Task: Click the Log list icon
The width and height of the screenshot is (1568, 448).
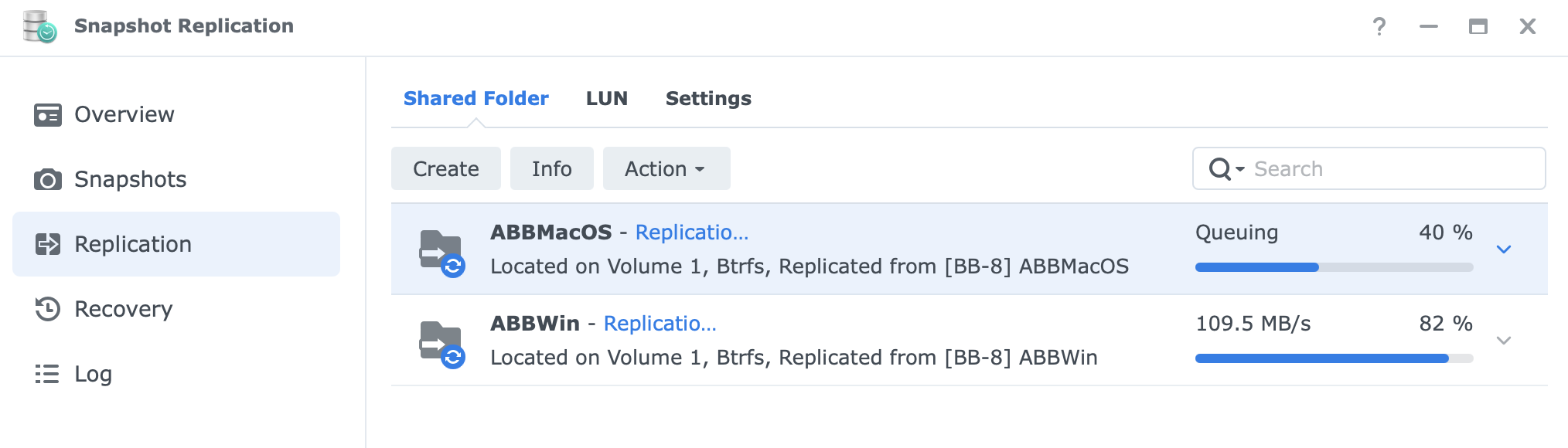Action: (x=47, y=375)
